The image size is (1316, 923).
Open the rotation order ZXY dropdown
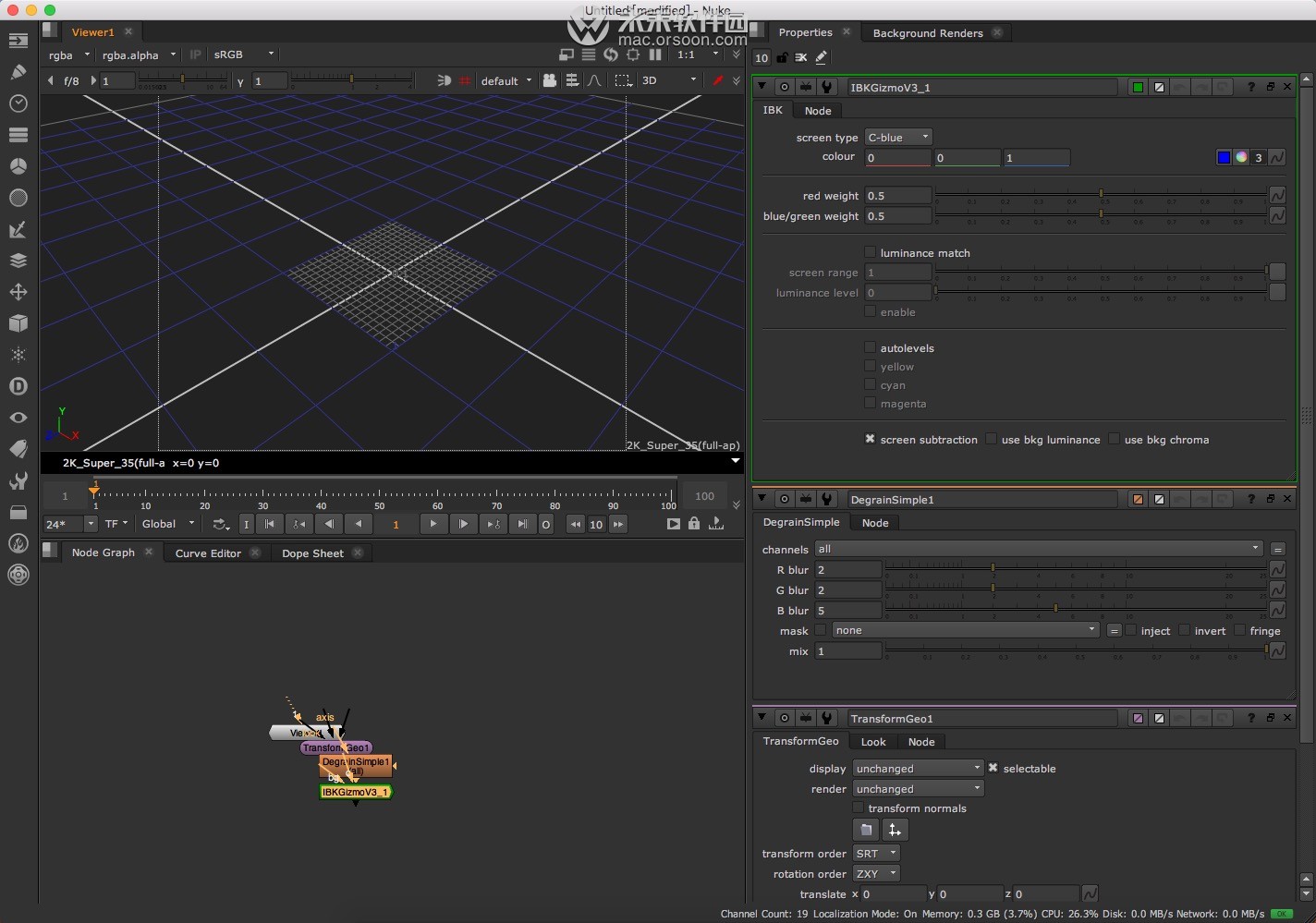876,873
